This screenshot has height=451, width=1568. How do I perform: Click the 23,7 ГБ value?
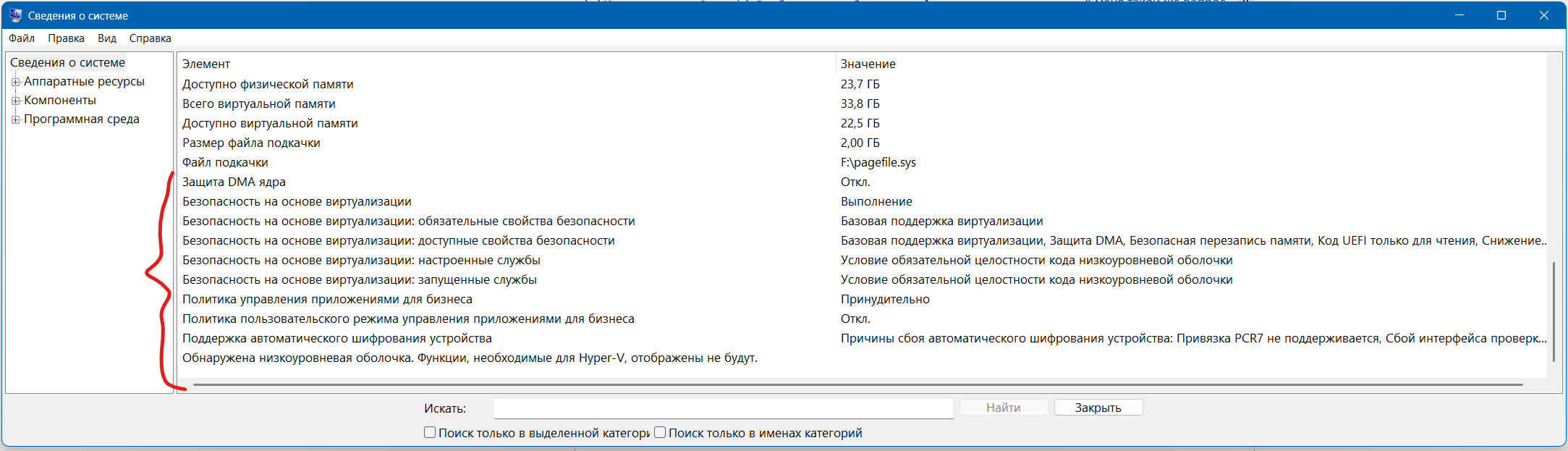tap(860, 84)
